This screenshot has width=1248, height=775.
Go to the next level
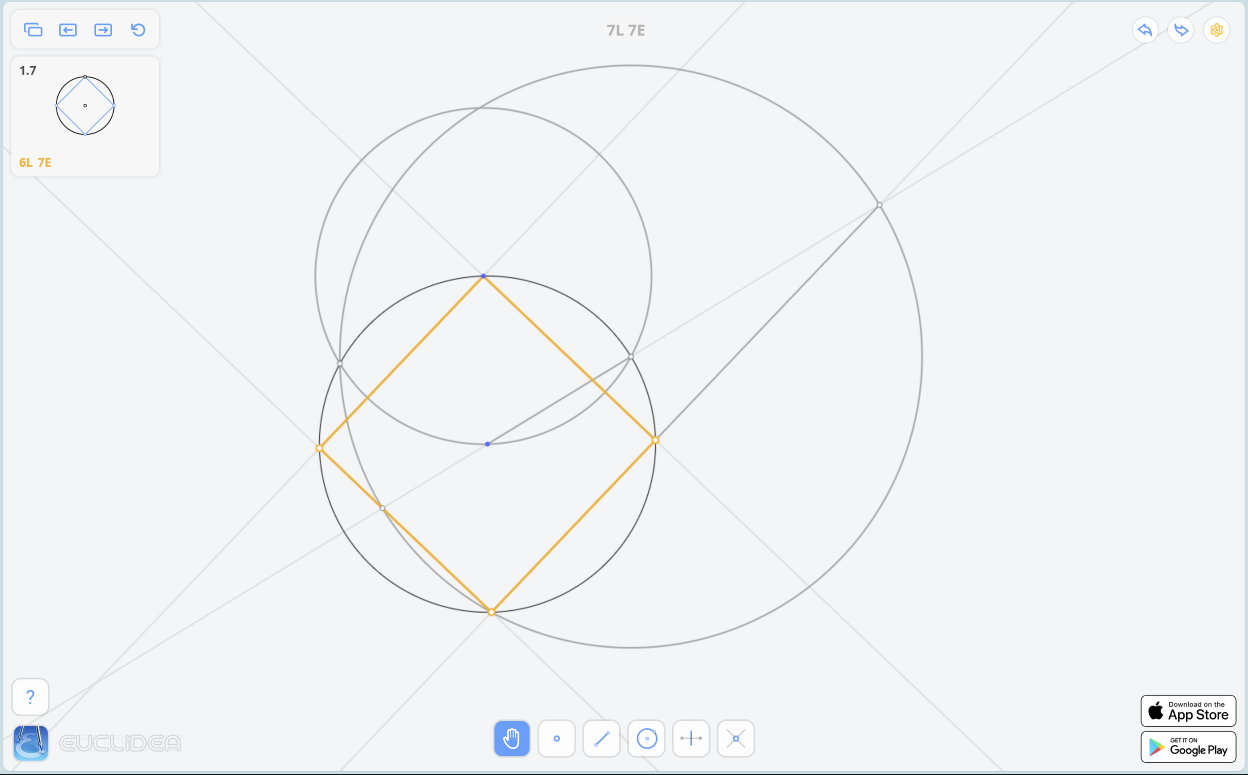point(103,30)
